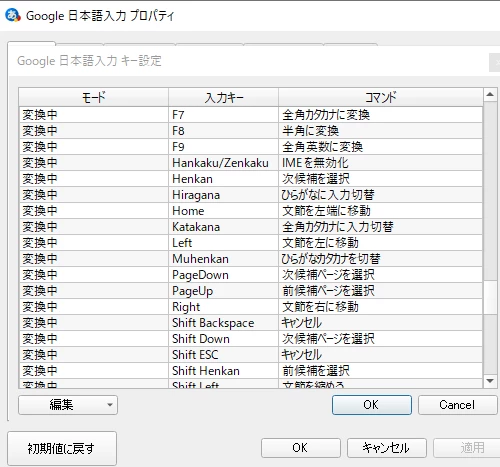The height and width of the screenshot is (467, 500).
Task: Select the Shift Down key cell
Action: pyautogui.click(x=224, y=339)
